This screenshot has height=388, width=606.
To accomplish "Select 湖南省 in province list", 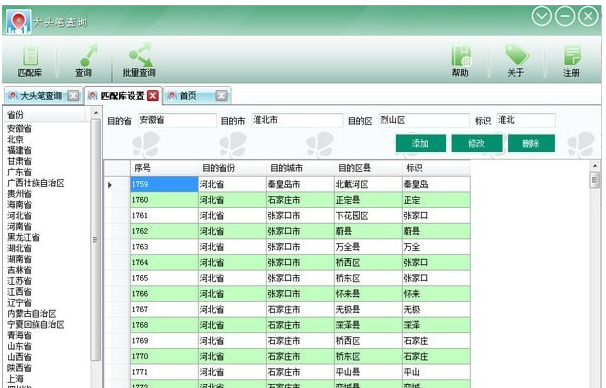I will 19,259.
